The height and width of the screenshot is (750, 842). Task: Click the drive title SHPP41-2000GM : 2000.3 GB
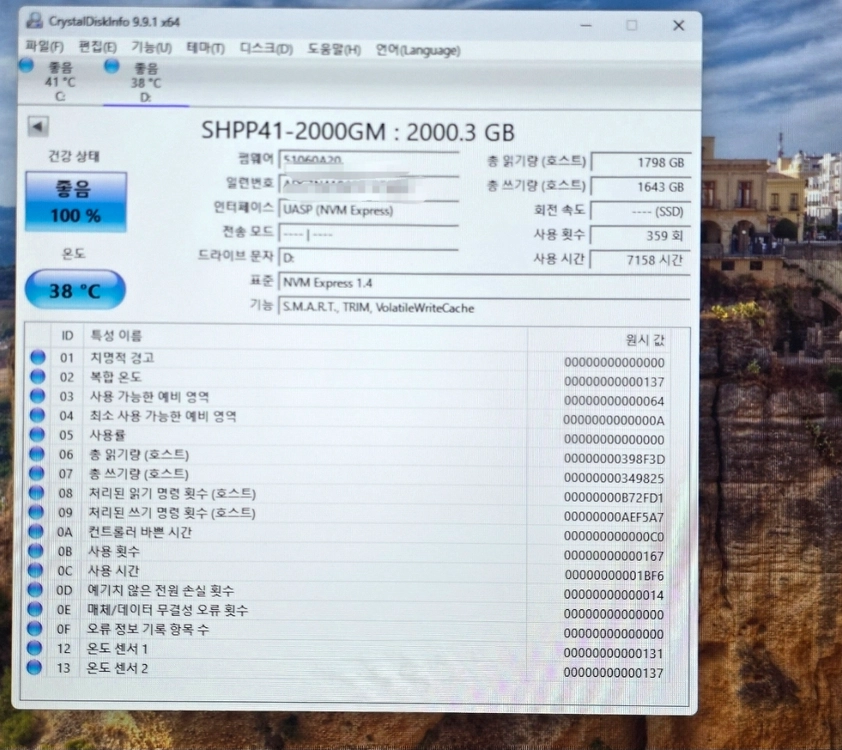pyautogui.click(x=358, y=131)
